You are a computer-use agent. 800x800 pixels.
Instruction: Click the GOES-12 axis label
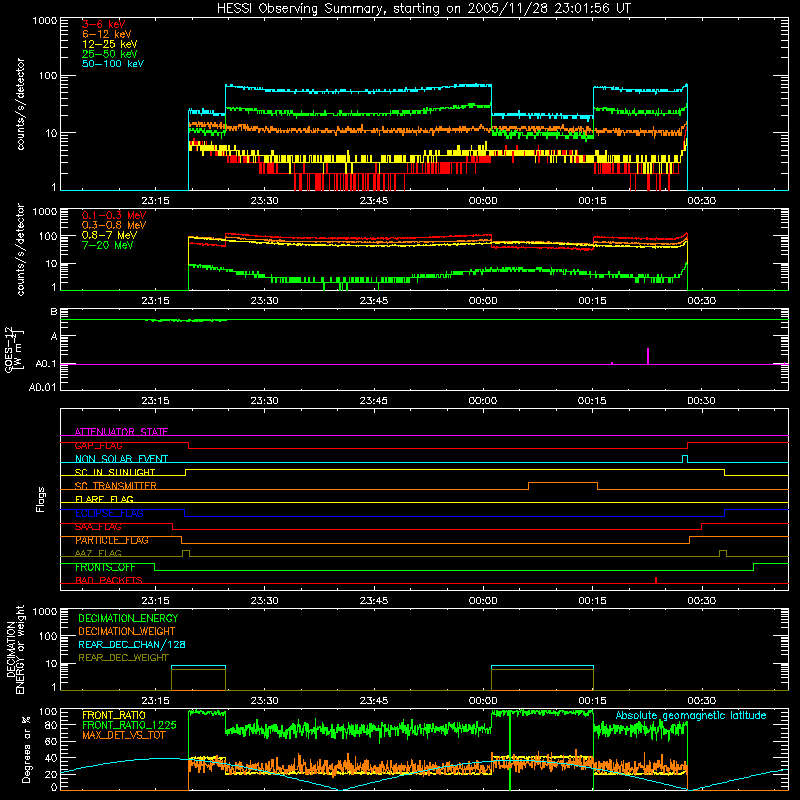coord(14,349)
